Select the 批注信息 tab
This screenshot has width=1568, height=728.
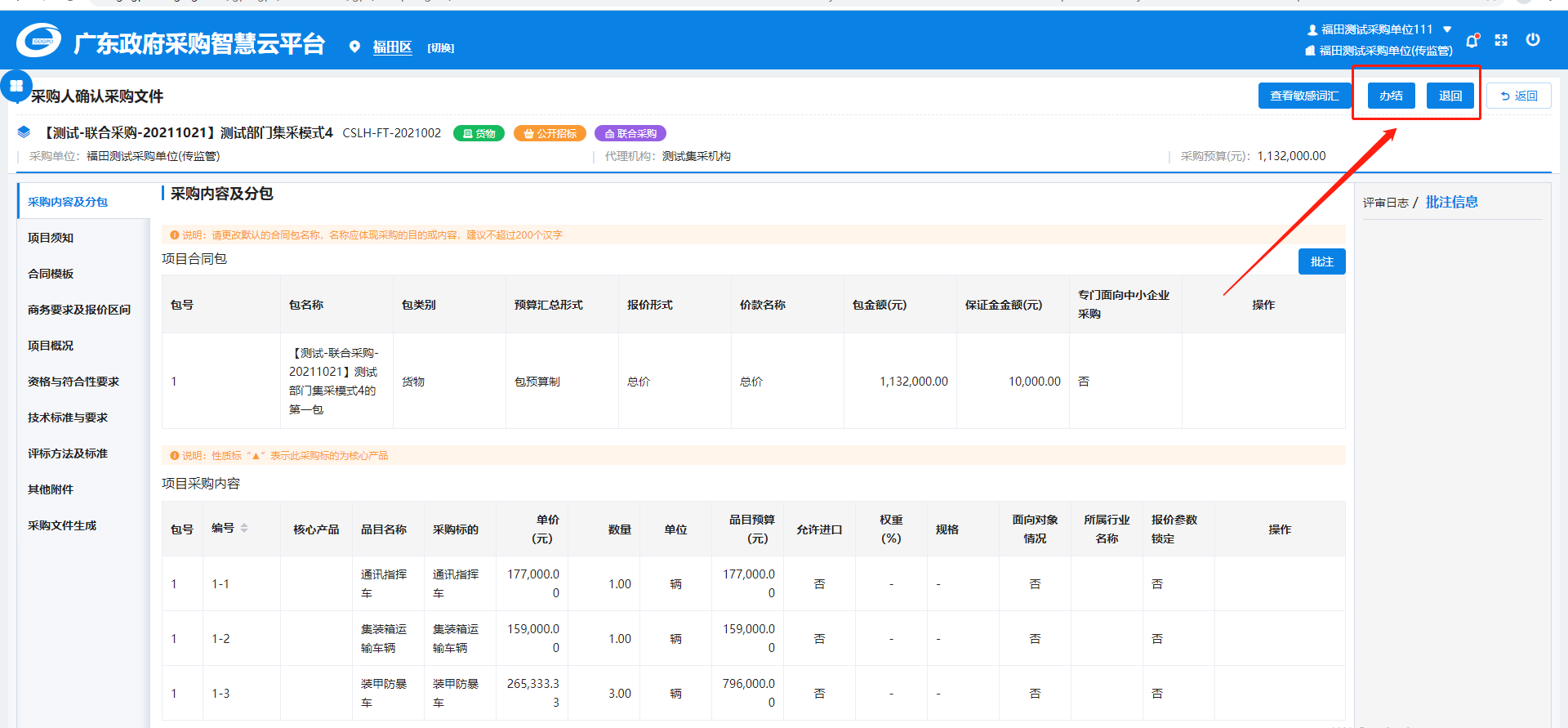(x=1451, y=202)
